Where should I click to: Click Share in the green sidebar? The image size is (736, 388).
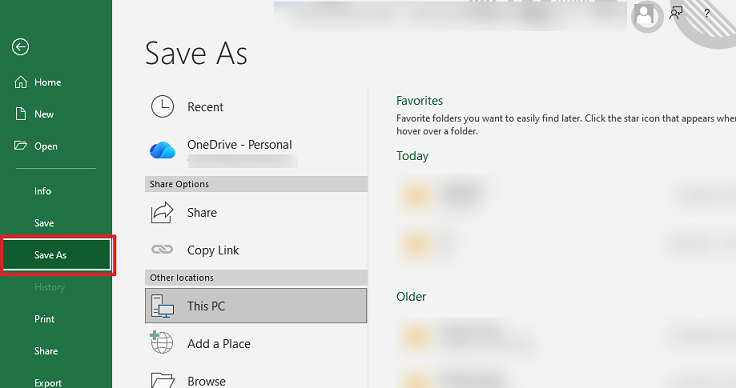coord(56,351)
